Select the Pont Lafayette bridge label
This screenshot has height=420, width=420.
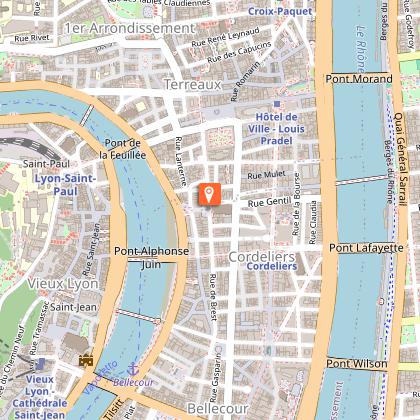click(366, 248)
